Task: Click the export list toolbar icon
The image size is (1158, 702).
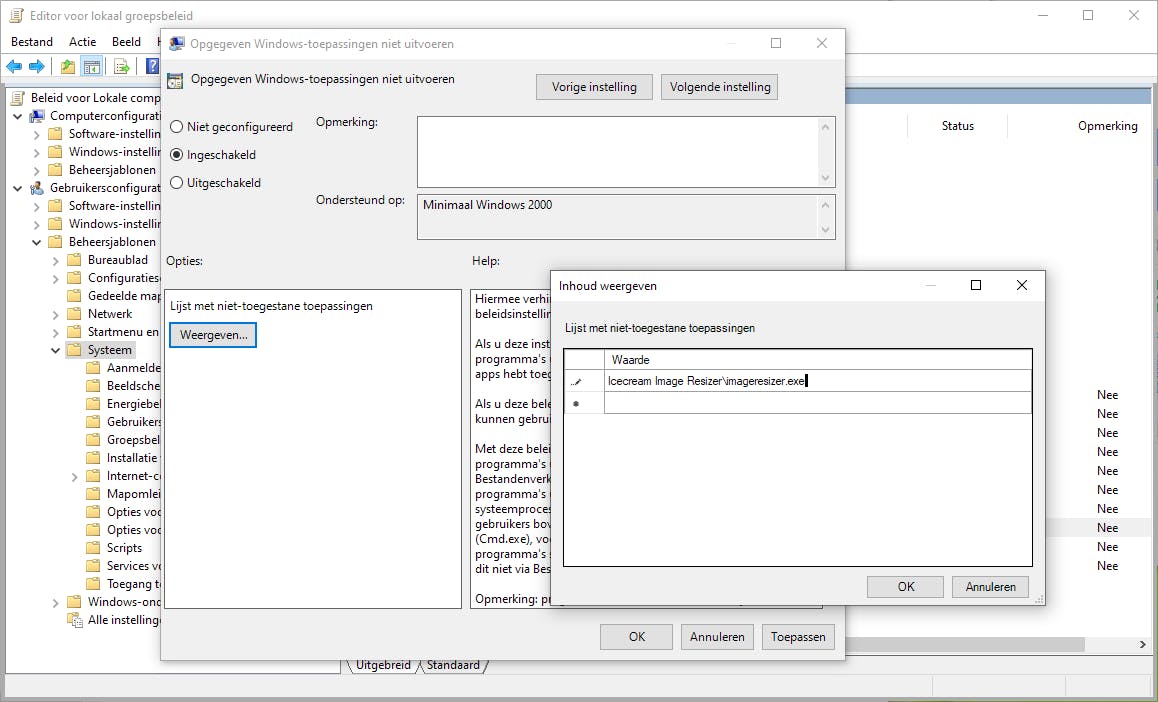Action: (x=122, y=66)
